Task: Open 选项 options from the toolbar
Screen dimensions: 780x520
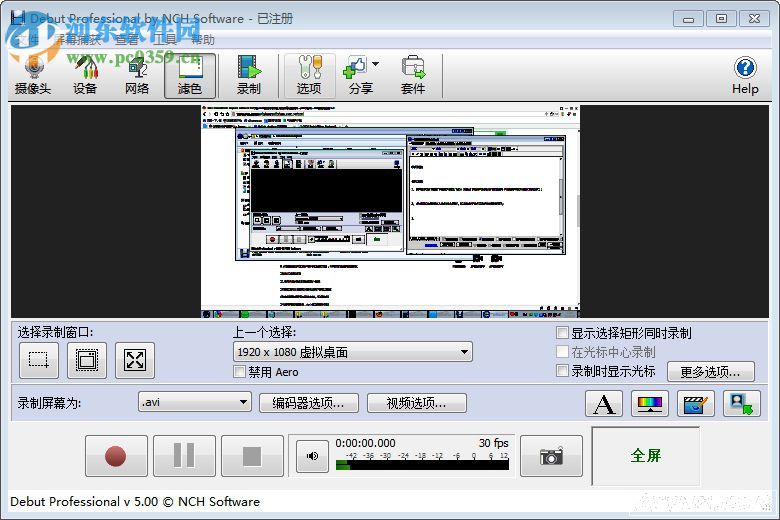Action: pos(309,75)
